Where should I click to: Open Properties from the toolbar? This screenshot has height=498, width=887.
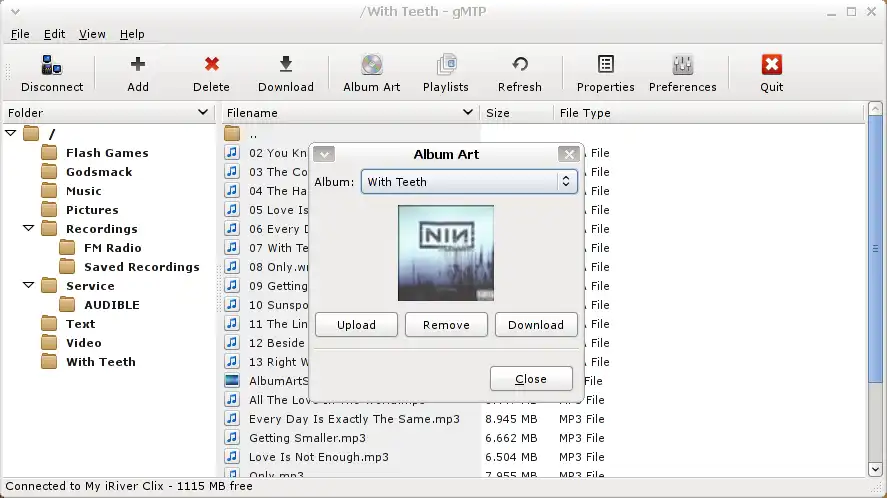(x=605, y=64)
